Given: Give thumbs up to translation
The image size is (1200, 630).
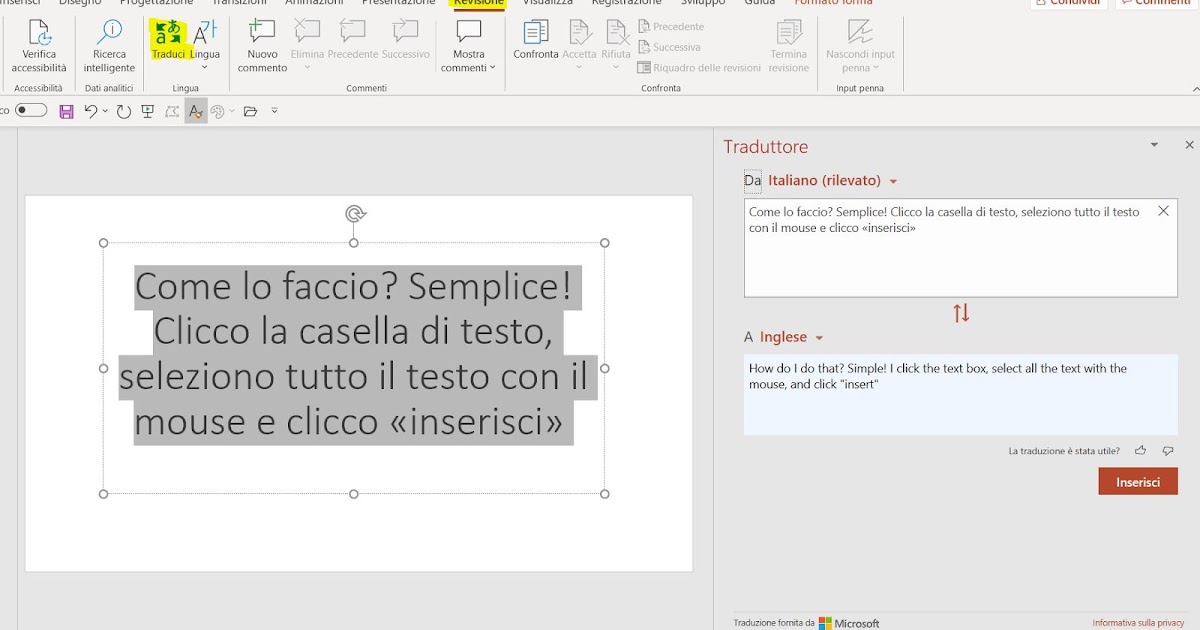Looking at the screenshot, I should coord(1141,451).
